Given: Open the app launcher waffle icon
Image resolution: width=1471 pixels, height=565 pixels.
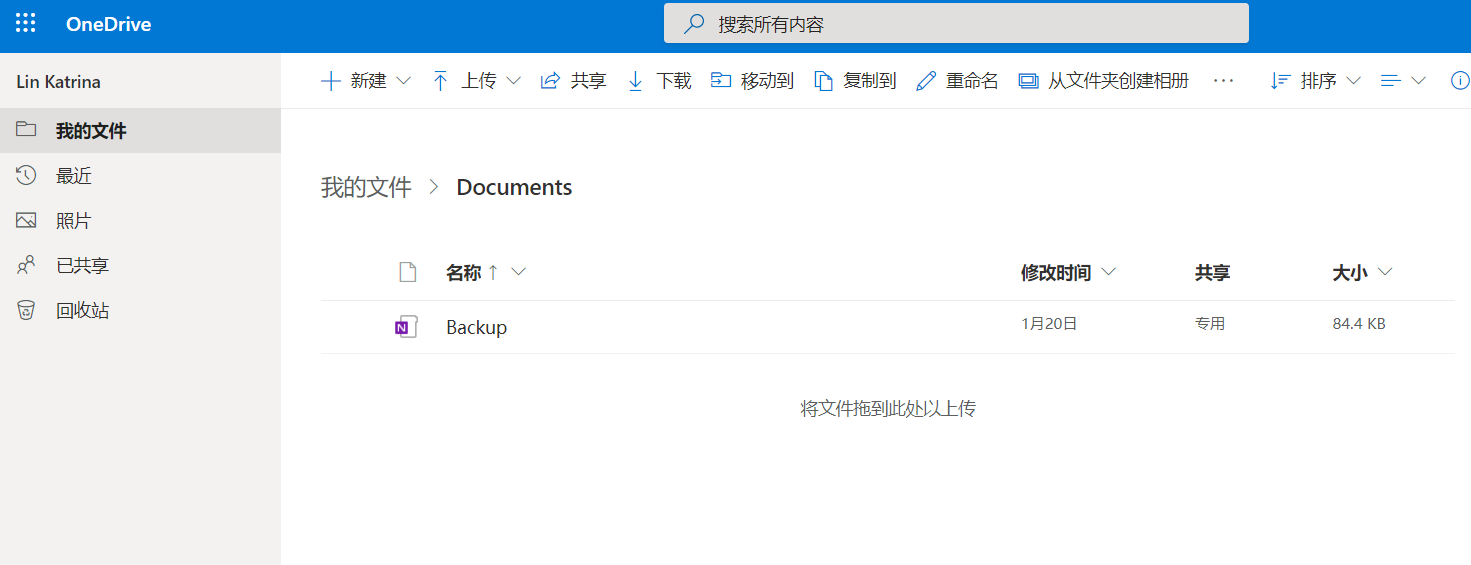Looking at the screenshot, I should point(26,24).
